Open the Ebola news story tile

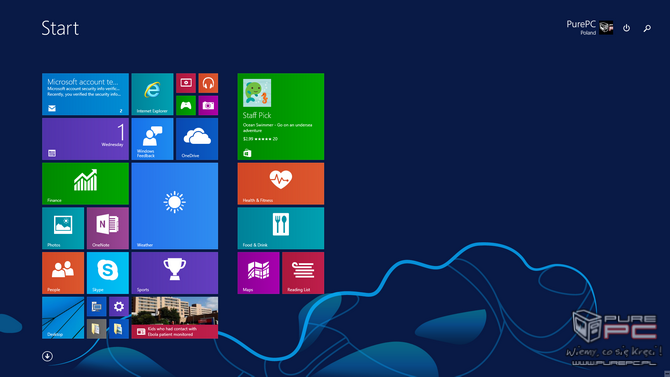click(175, 318)
